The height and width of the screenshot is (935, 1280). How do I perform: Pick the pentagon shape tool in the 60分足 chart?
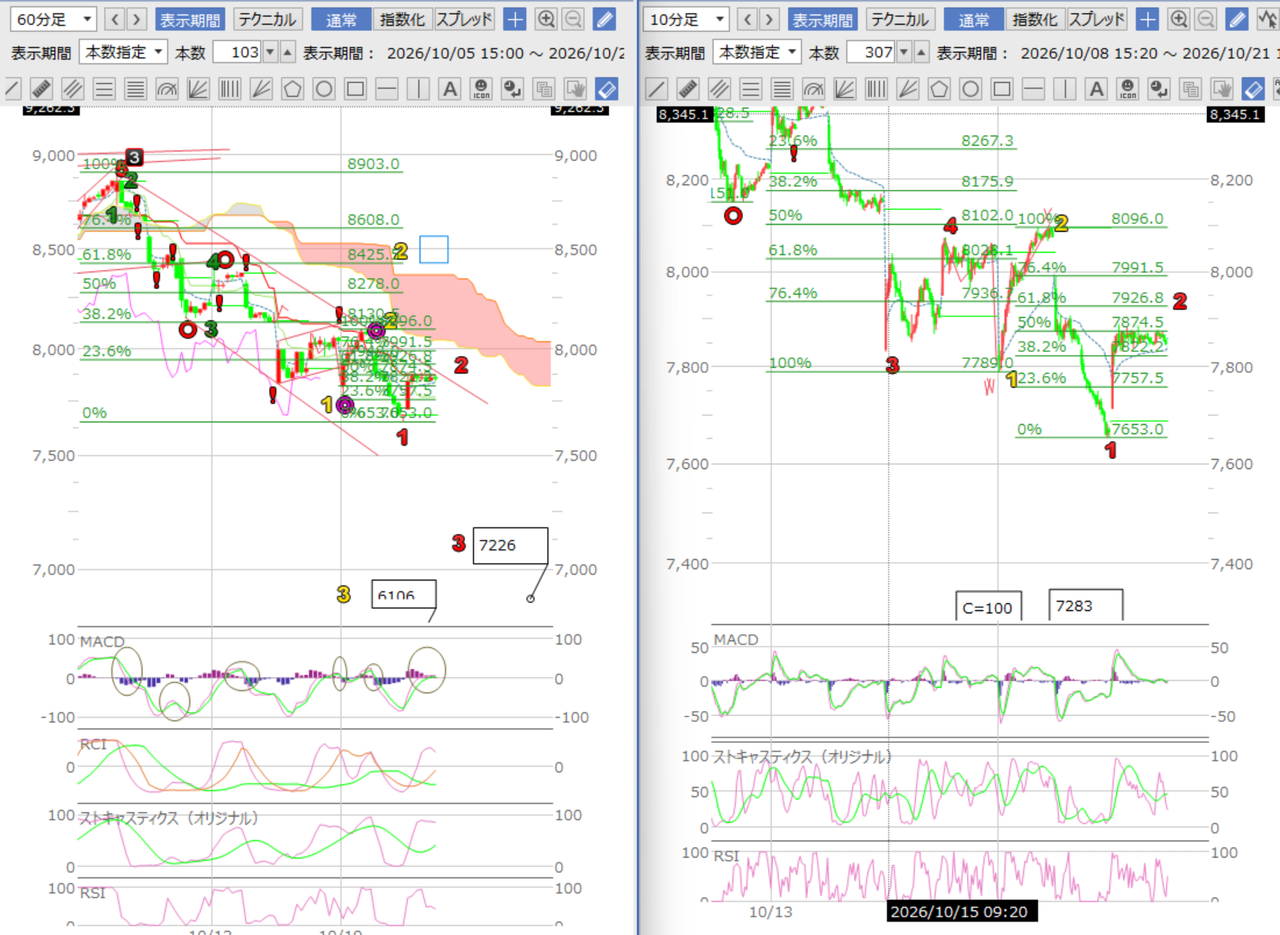(x=293, y=88)
